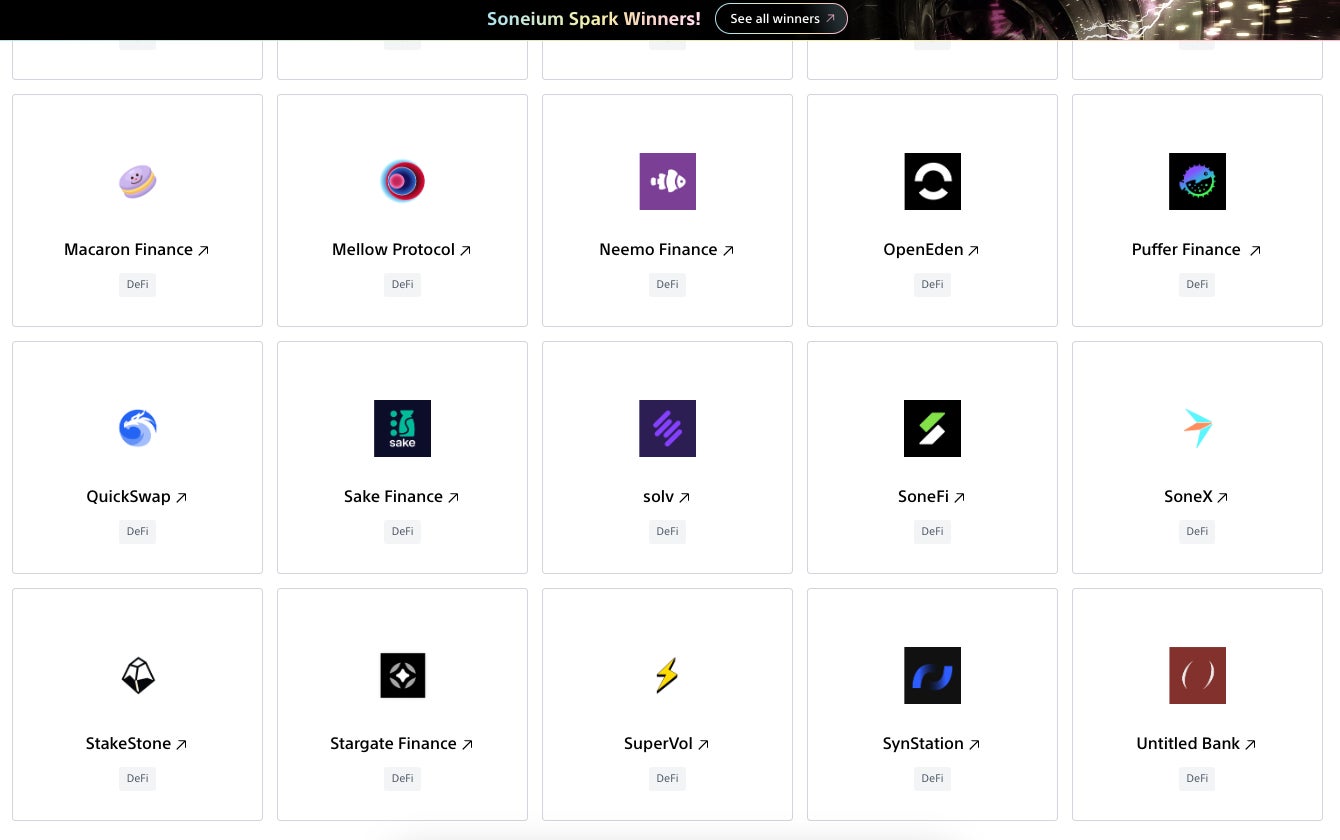Click the DeFi tag under Sake Finance
Screen dimensions: 1340x840
coord(402,532)
